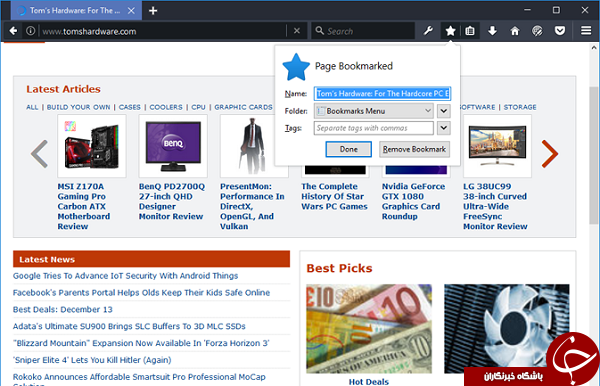Select GRAPHIC CARDS category
Viewport: 600px width, 386px height.
coord(243,107)
